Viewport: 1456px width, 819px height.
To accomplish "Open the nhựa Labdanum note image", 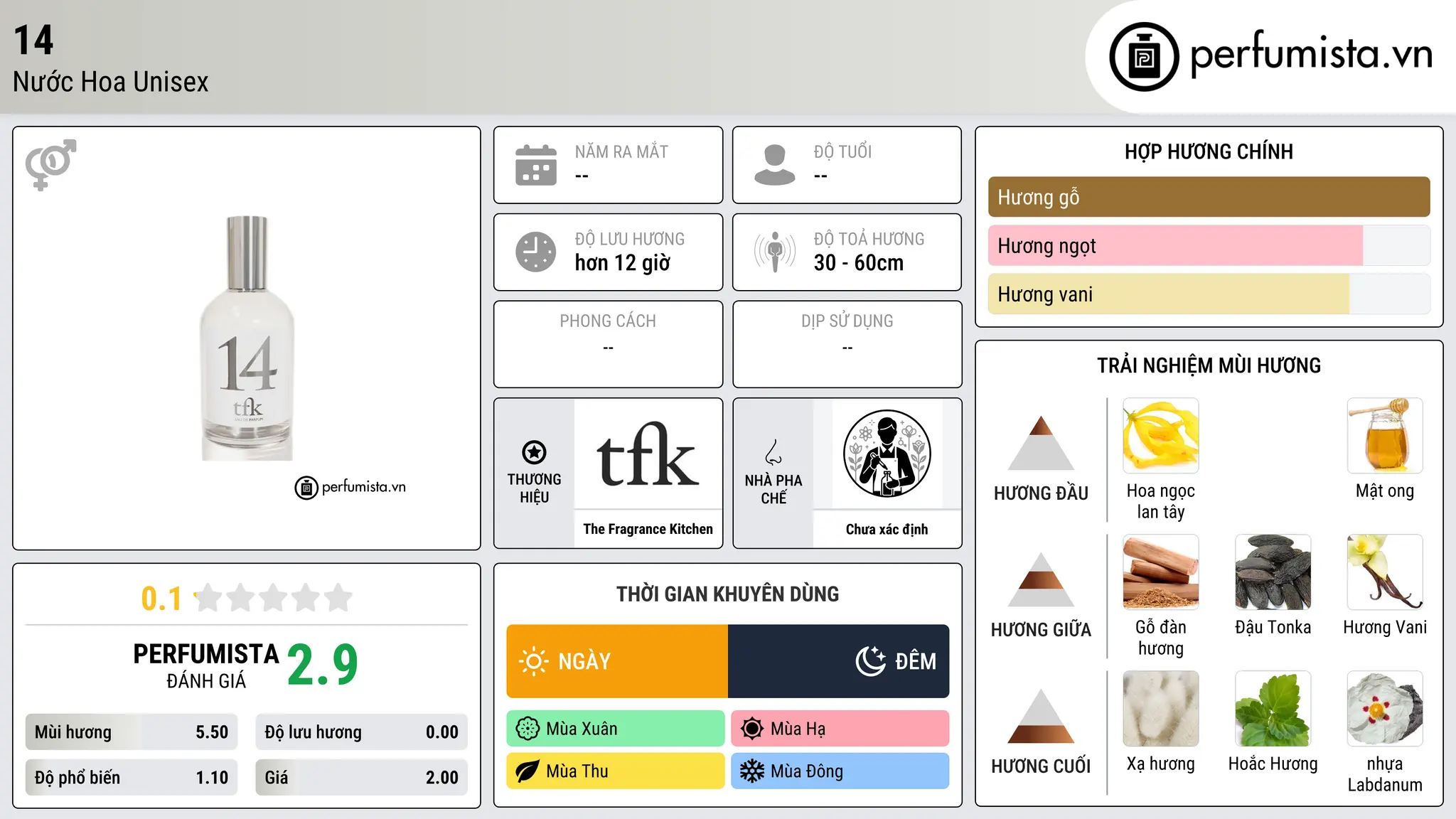I will (1385, 709).
